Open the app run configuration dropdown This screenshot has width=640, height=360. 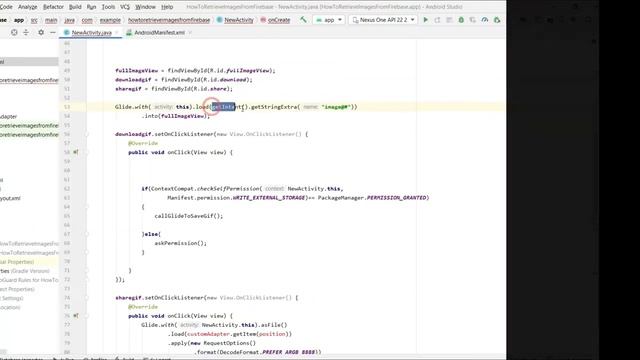coord(329,20)
